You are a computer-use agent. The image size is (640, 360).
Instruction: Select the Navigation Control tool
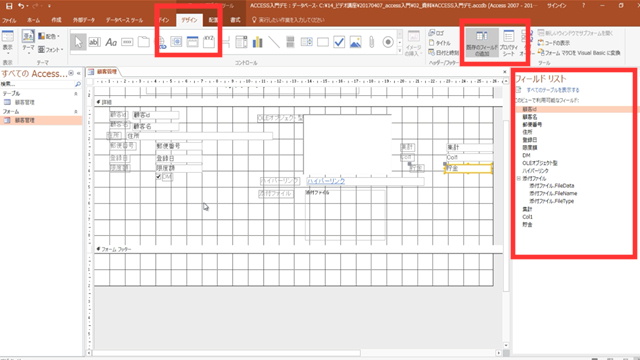coord(192,42)
